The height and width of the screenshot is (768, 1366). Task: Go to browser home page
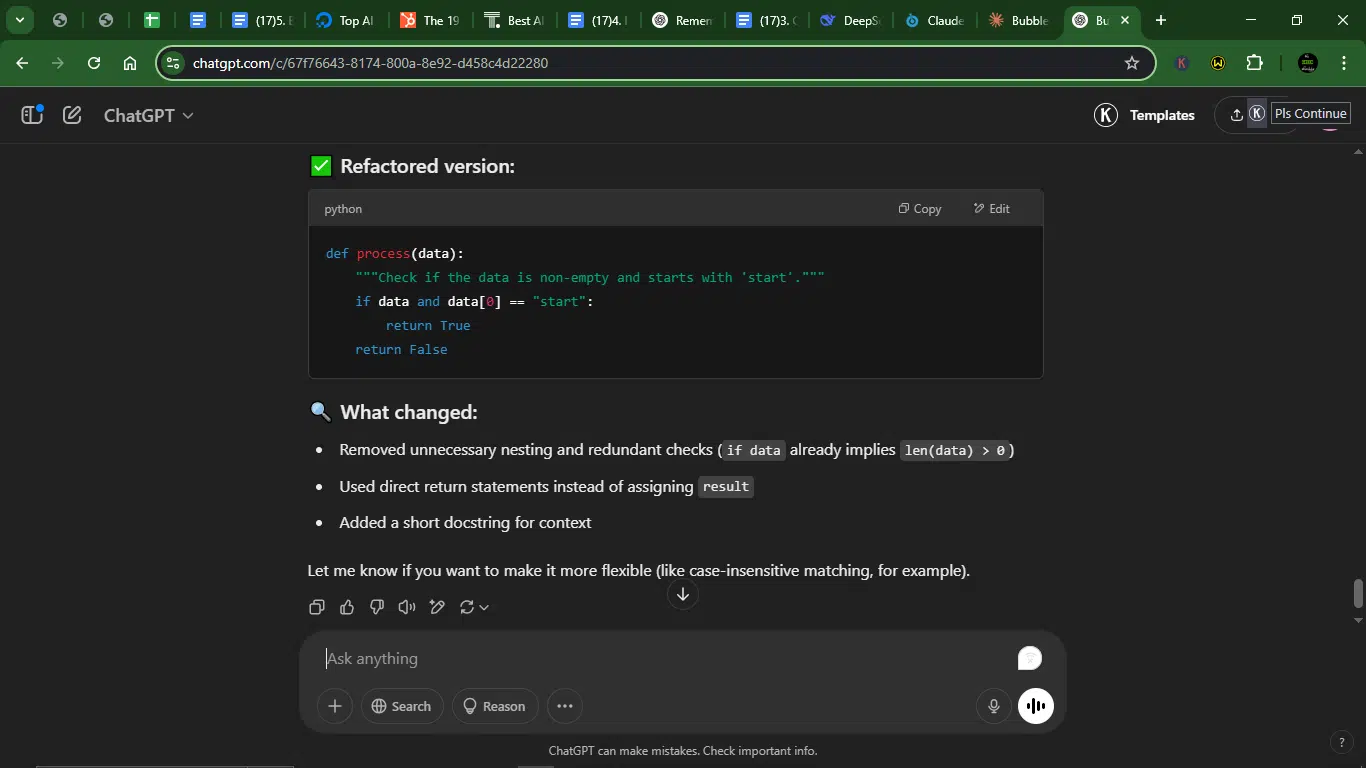[130, 63]
